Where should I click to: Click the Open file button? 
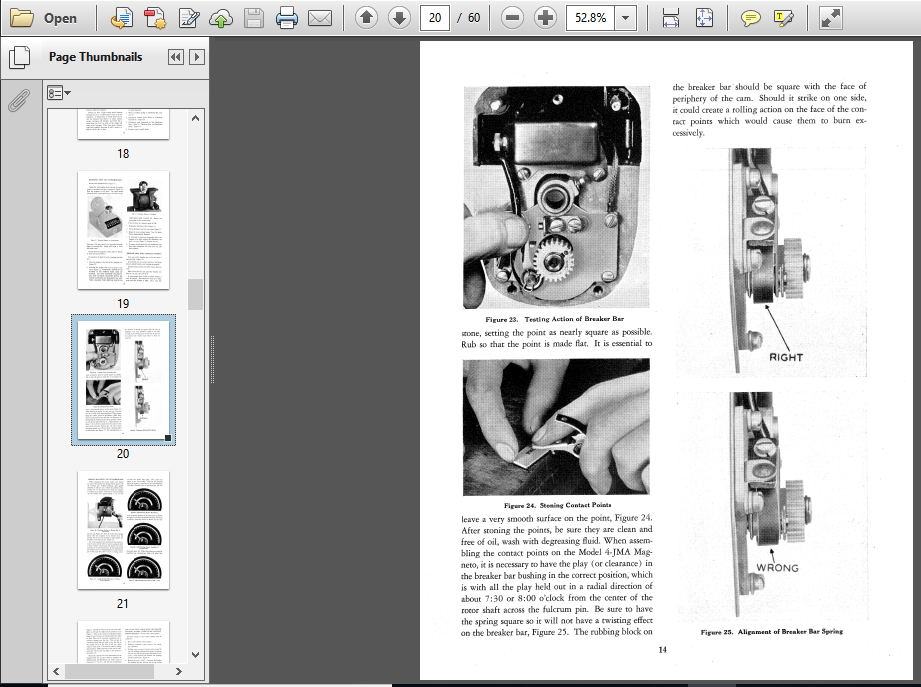point(44,18)
